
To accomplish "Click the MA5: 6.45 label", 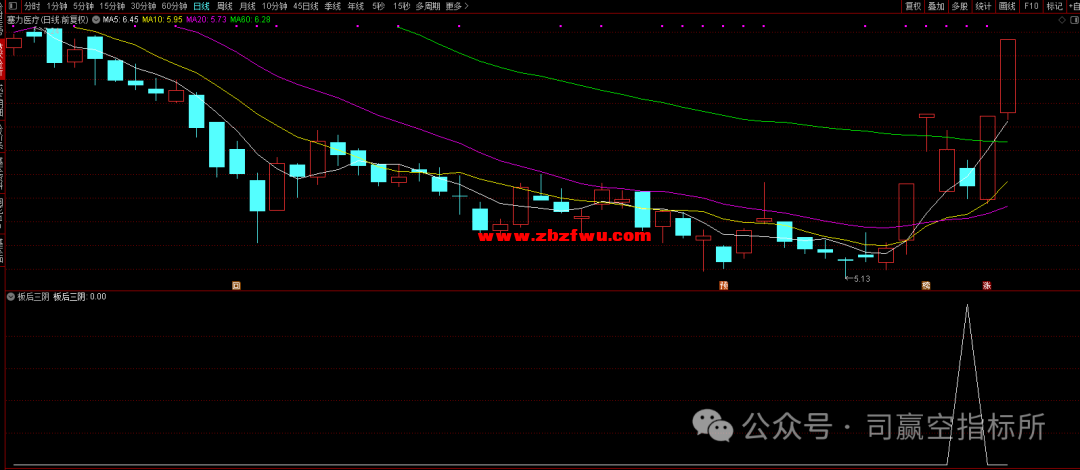I will 121,20.
